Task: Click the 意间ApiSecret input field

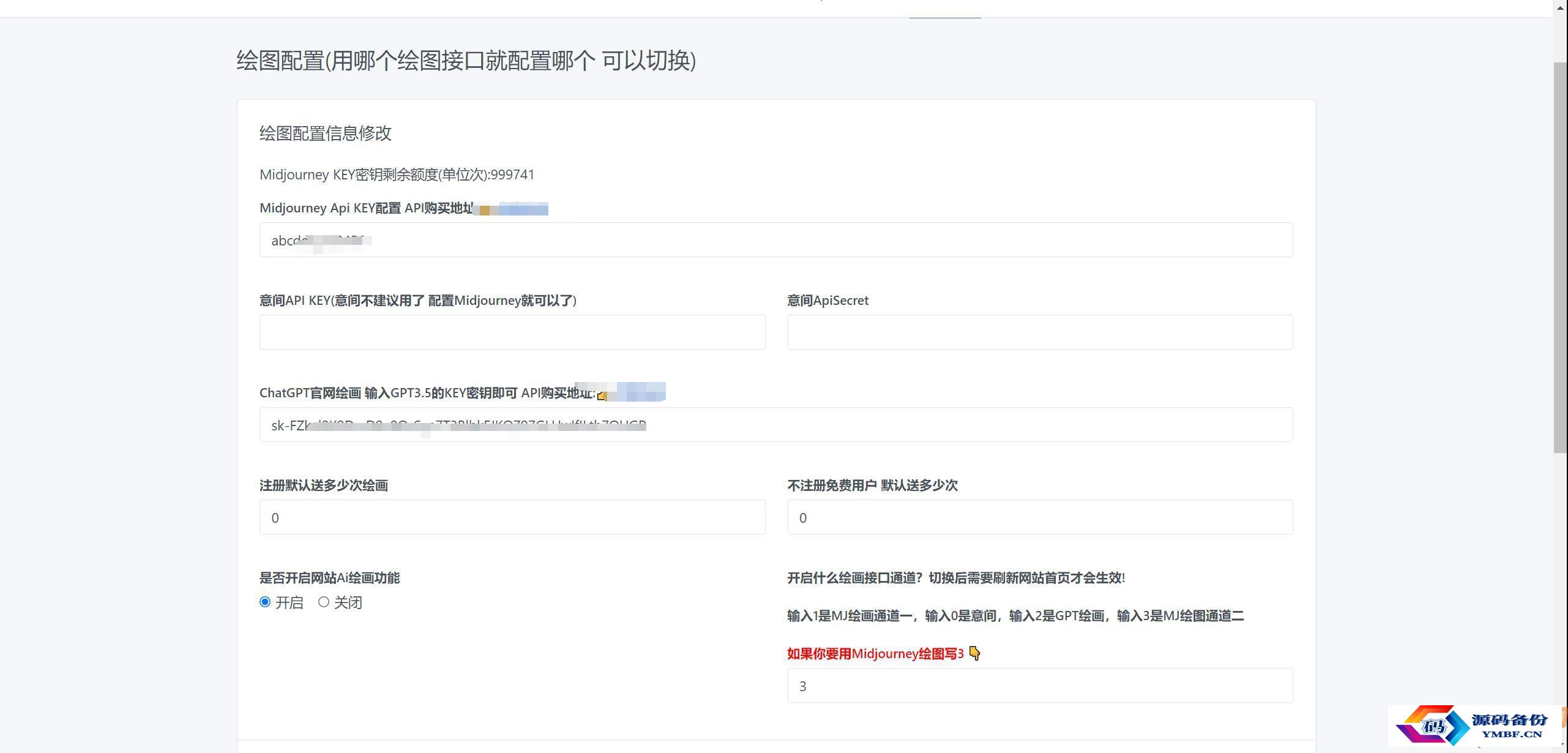Action: pos(1040,332)
